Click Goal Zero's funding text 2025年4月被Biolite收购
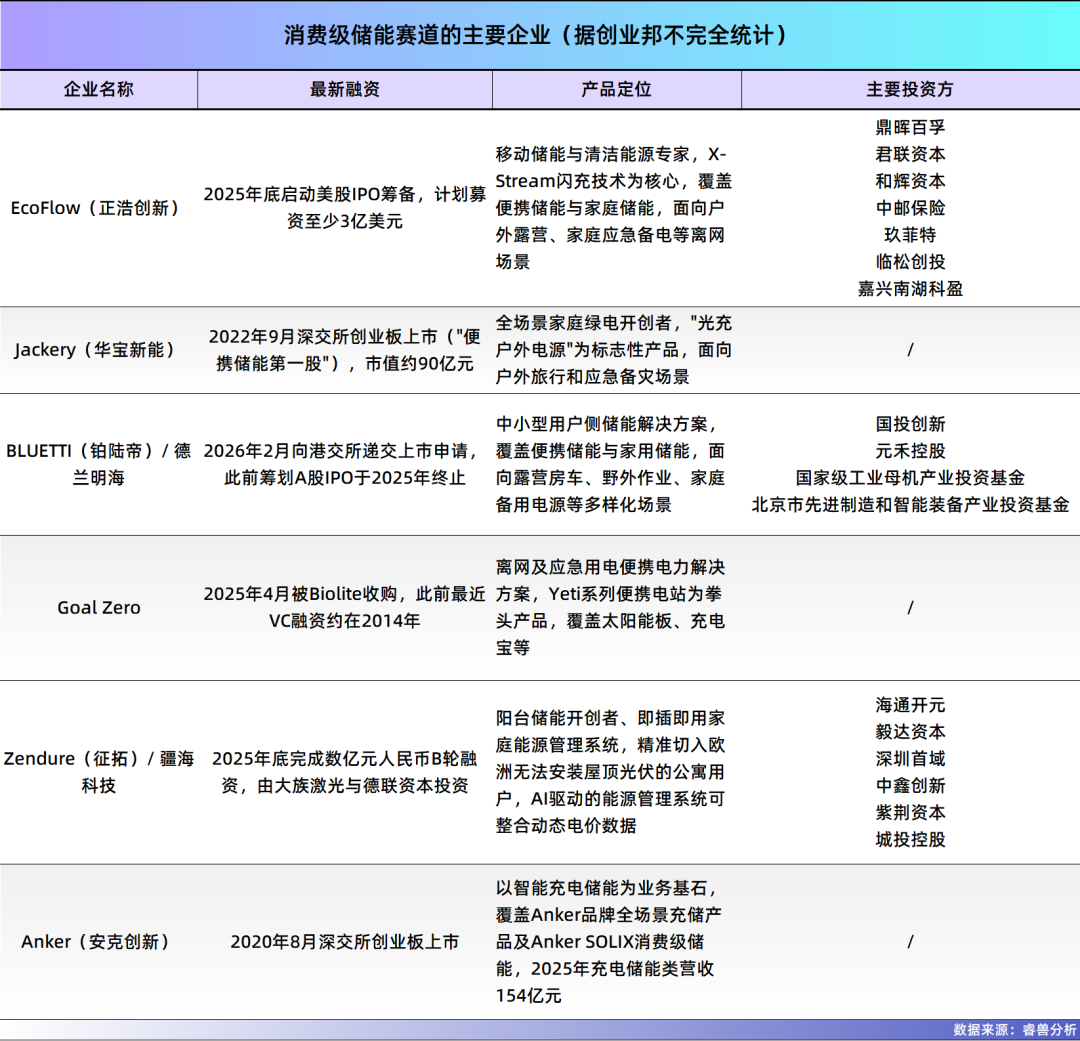Image resolution: width=1080 pixels, height=1041 pixels. [x=300, y=594]
